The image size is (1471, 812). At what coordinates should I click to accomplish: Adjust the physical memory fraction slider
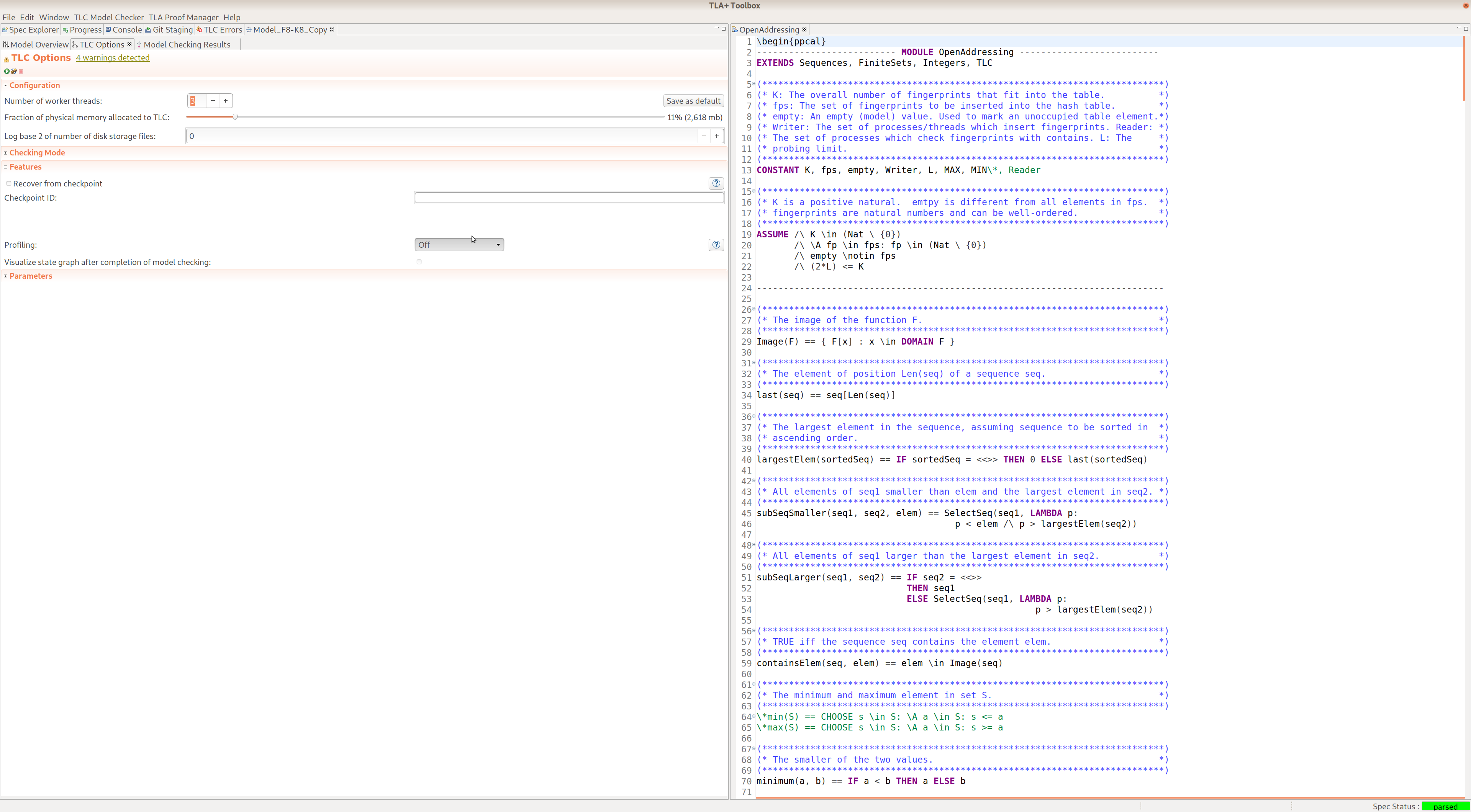tap(235, 116)
